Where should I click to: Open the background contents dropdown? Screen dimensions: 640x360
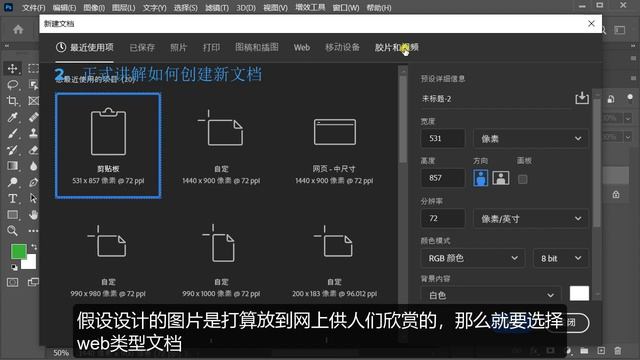pos(491,295)
